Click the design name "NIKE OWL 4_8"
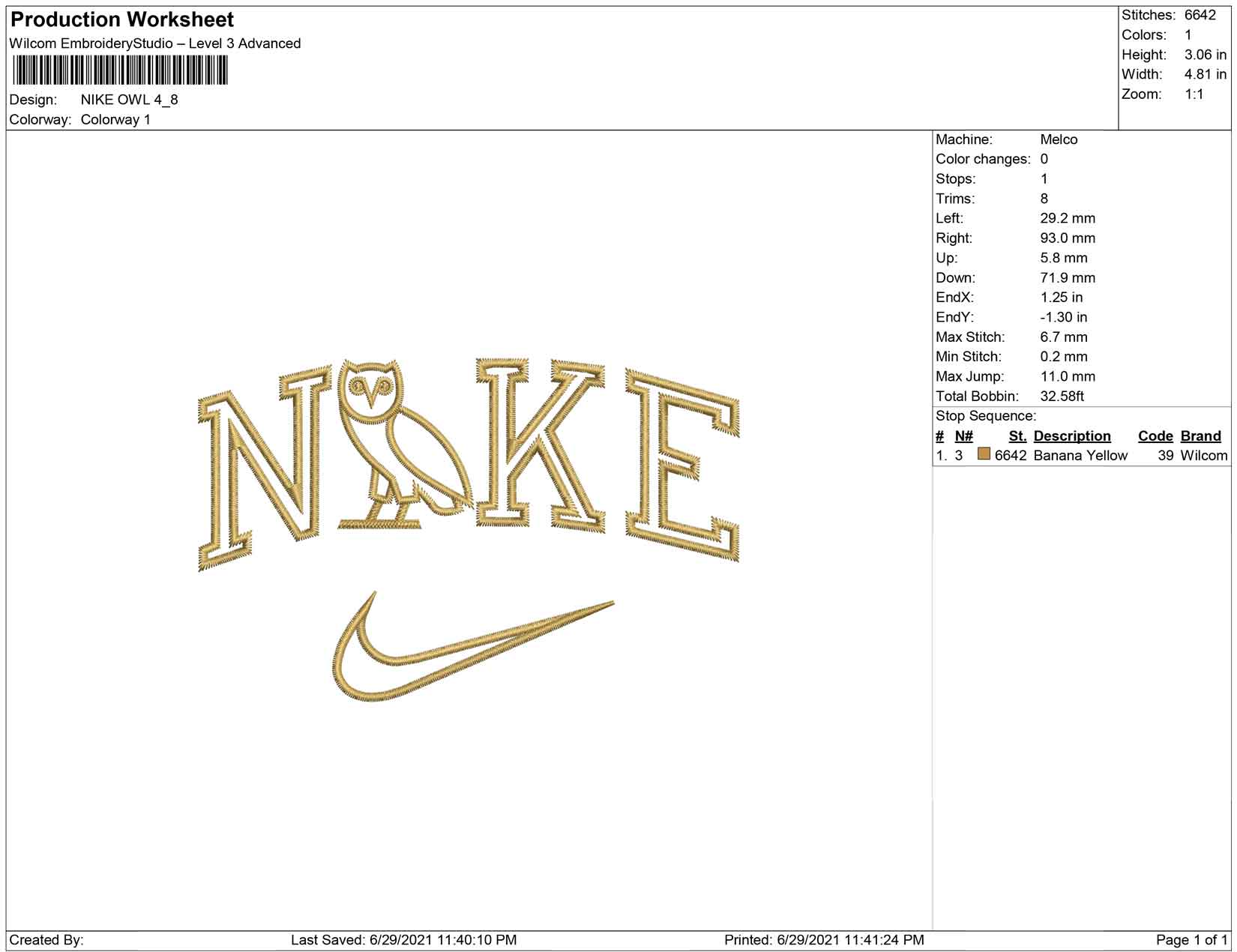This screenshot has width=1237, height=952. 130,100
